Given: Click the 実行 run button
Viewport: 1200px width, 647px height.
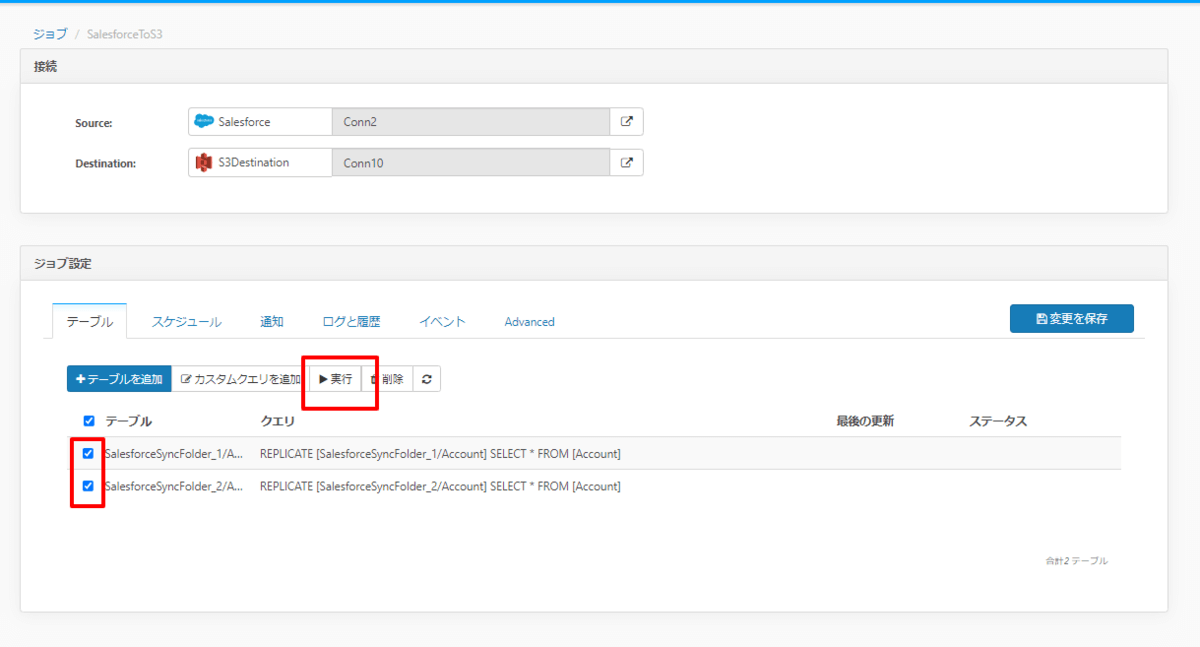Looking at the screenshot, I should pos(335,379).
